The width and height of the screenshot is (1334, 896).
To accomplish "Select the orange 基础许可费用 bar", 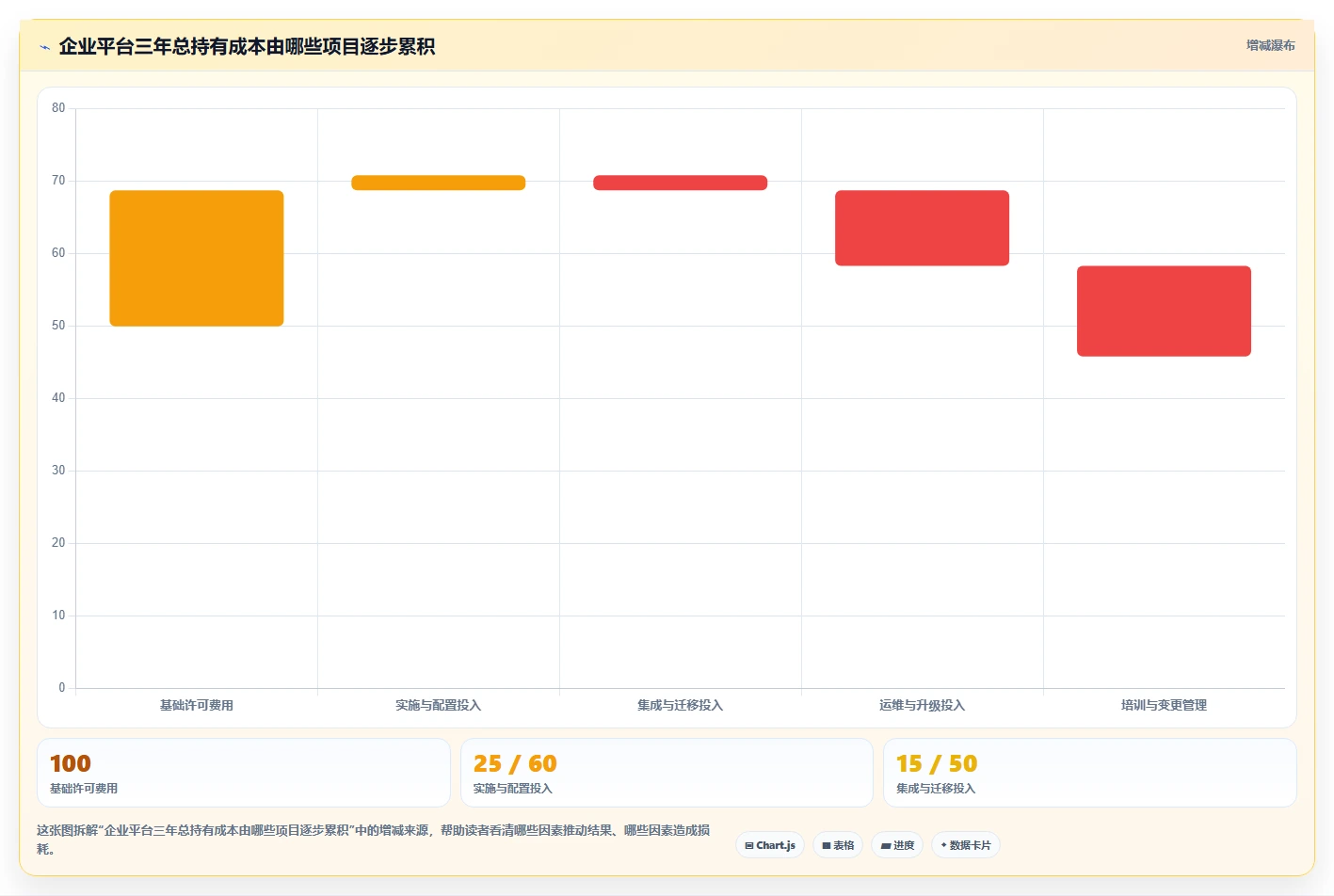I will point(197,258).
